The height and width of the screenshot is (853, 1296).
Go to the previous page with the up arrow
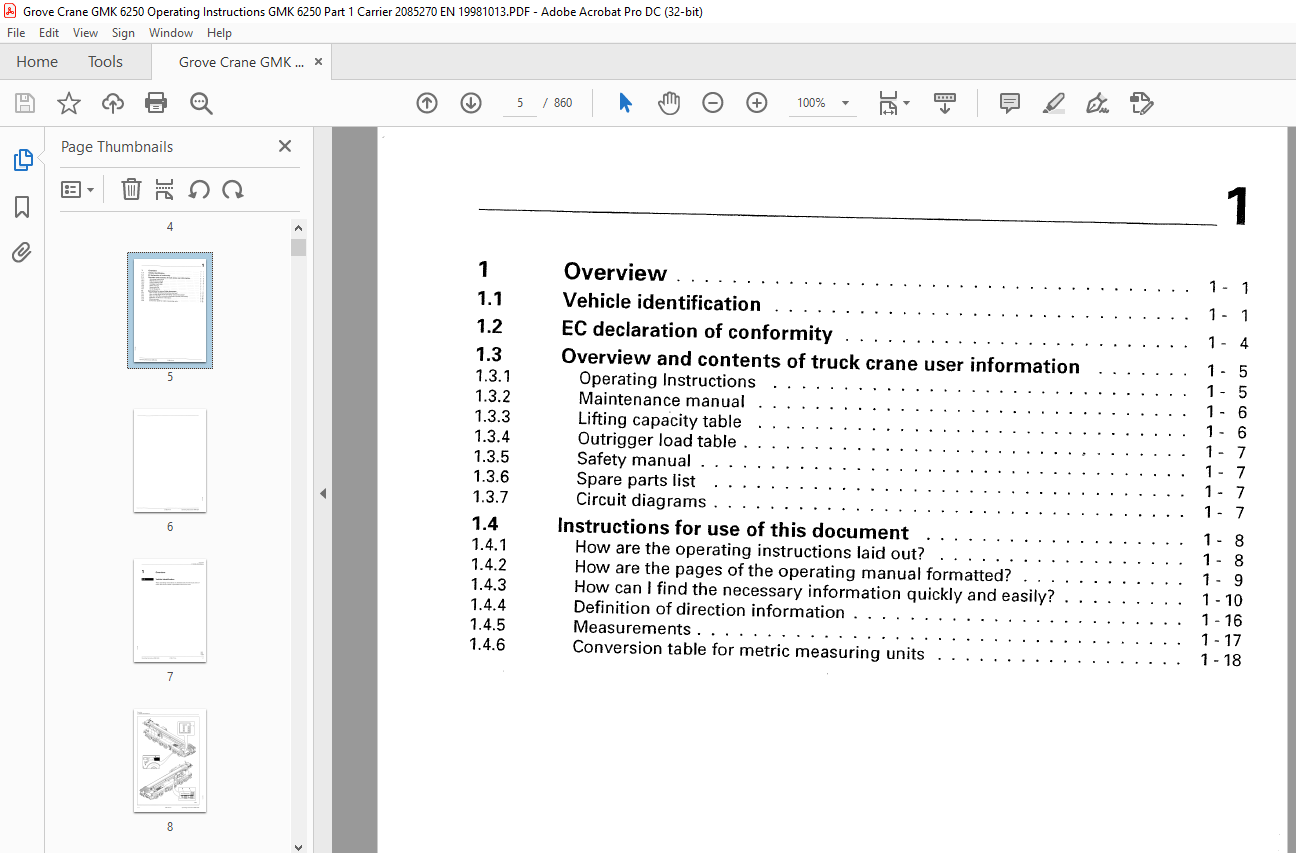point(427,103)
